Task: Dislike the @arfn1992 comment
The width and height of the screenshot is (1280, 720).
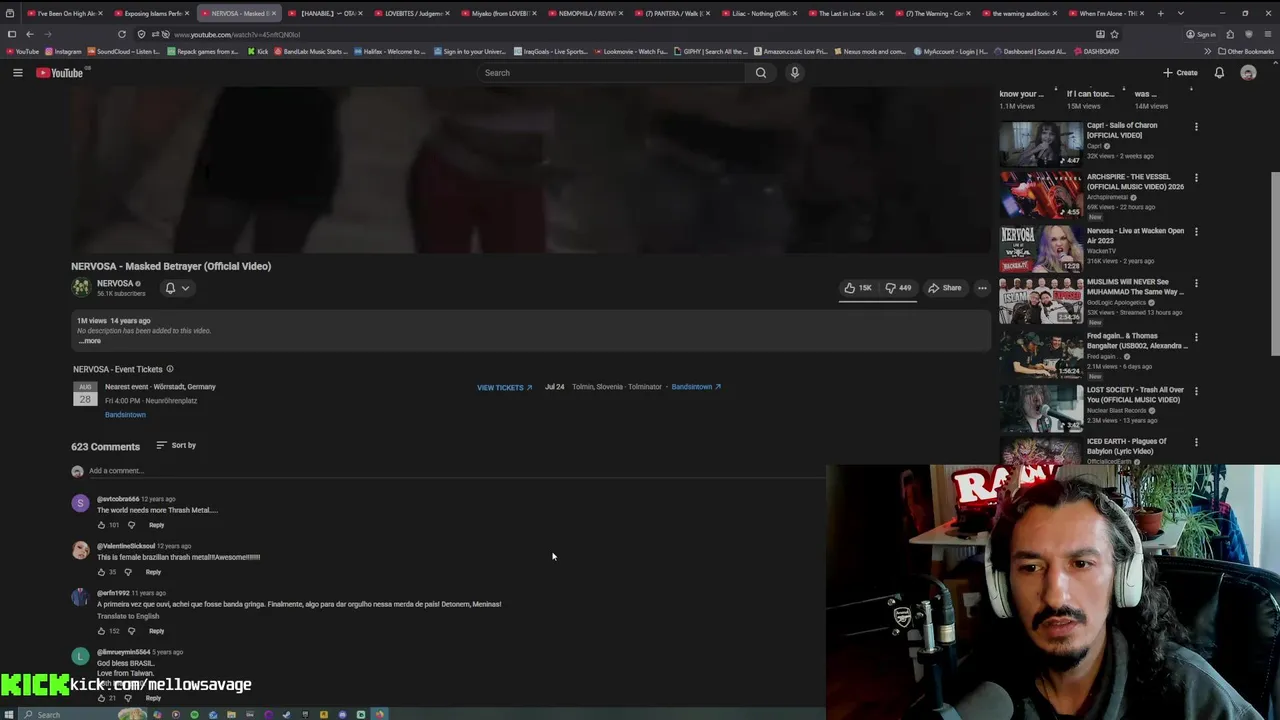Action: click(x=131, y=631)
